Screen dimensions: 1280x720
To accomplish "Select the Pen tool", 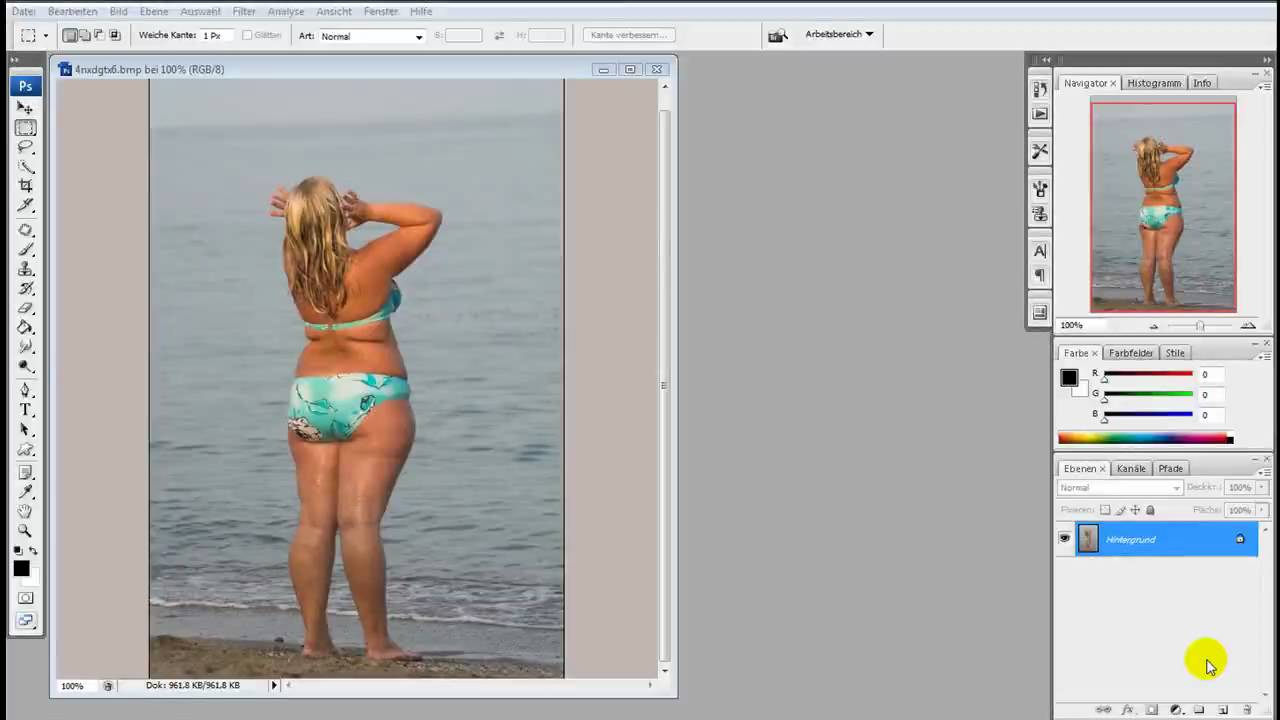I will click(26, 391).
